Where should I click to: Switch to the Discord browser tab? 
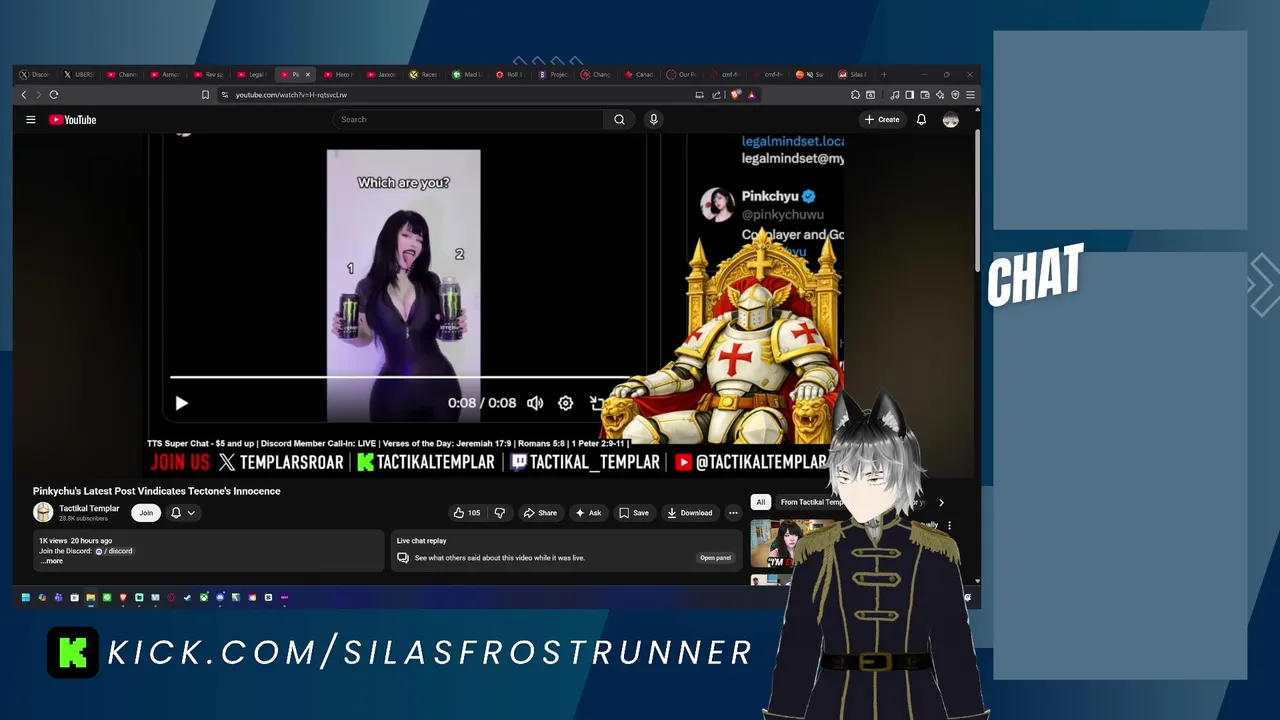point(35,74)
